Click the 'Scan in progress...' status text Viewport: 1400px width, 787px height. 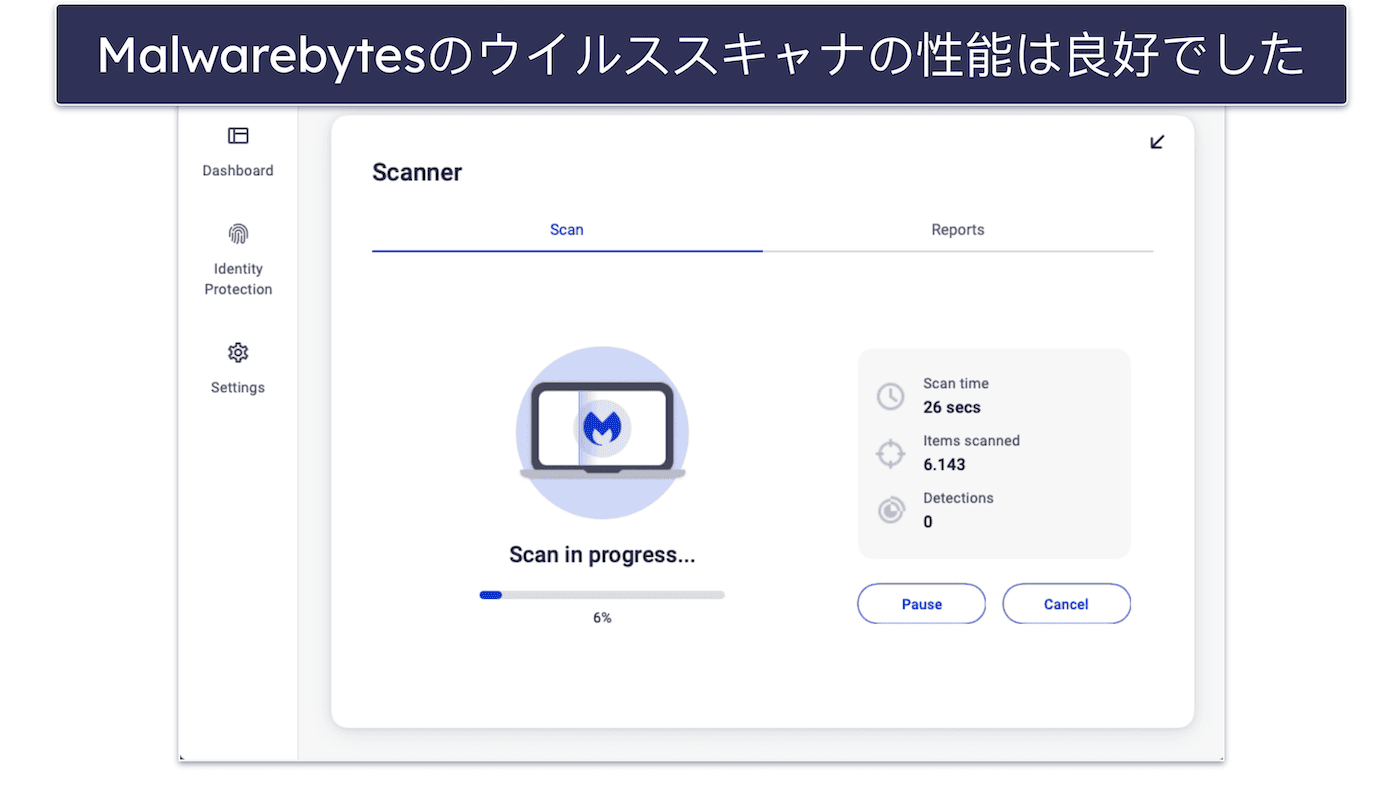tap(602, 555)
